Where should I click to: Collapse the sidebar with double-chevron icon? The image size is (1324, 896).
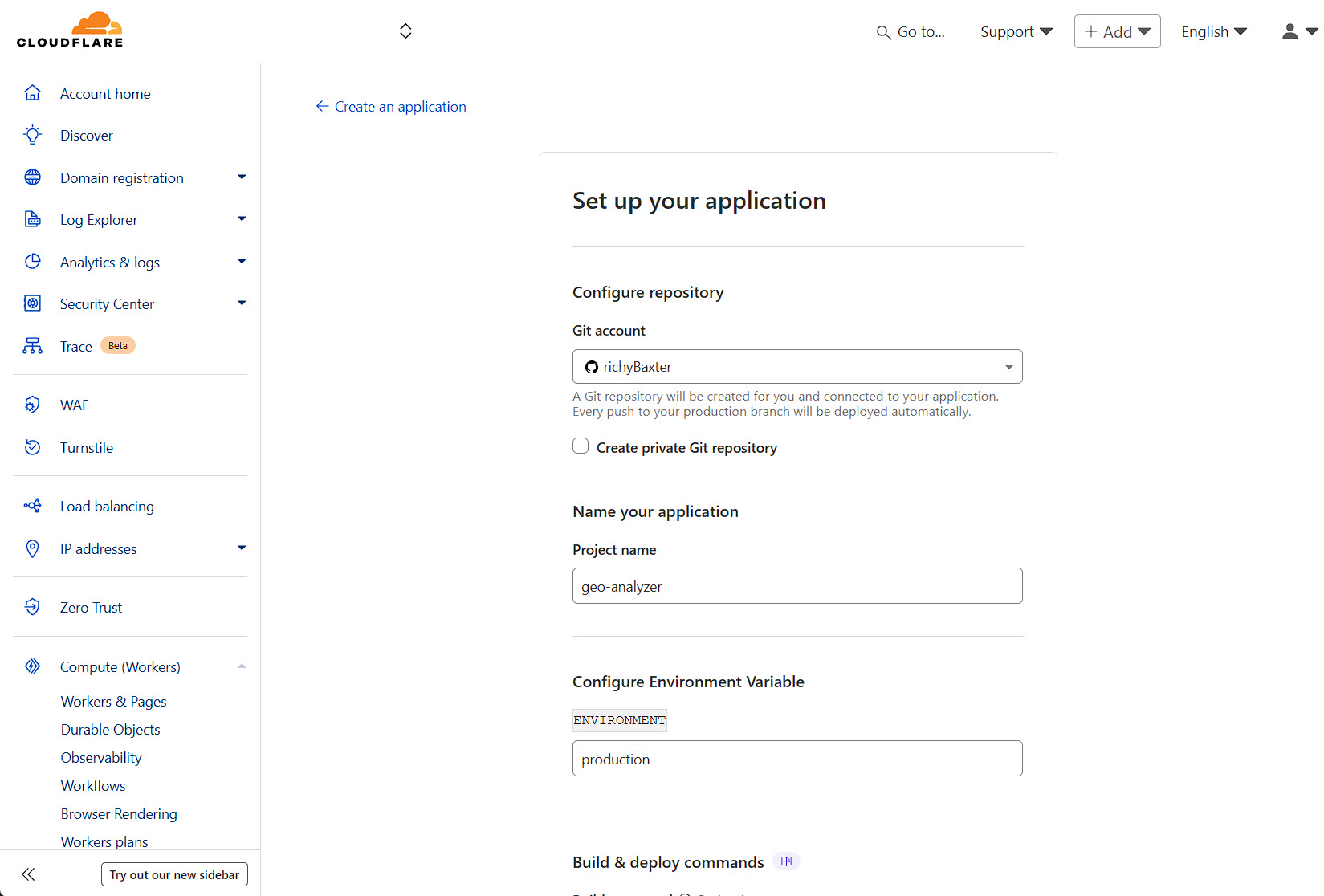(29, 874)
